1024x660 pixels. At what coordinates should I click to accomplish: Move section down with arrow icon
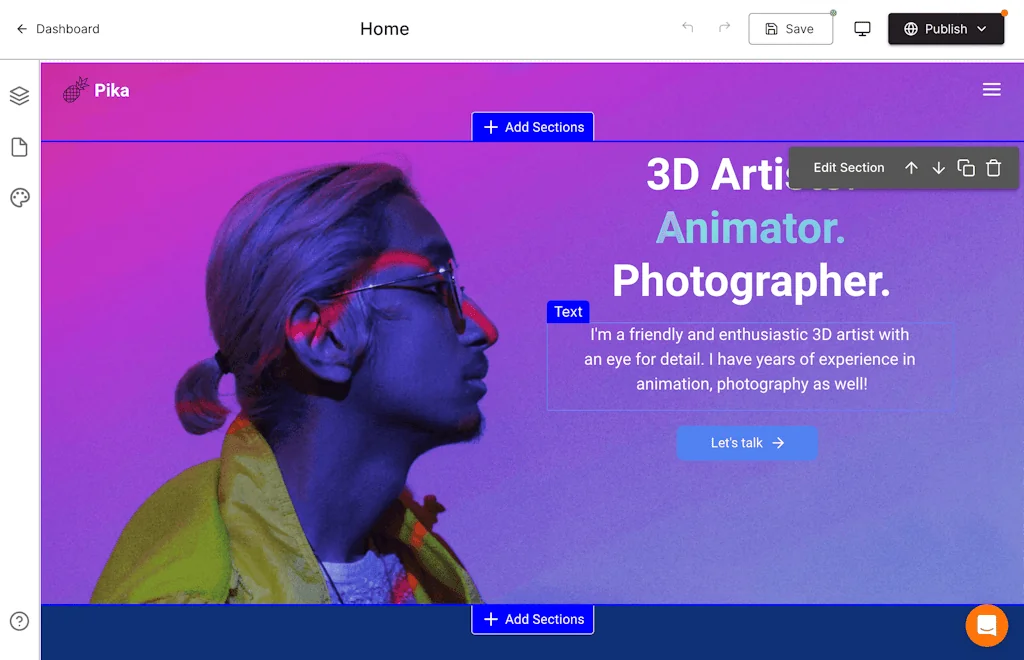pyautogui.click(x=938, y=168)
